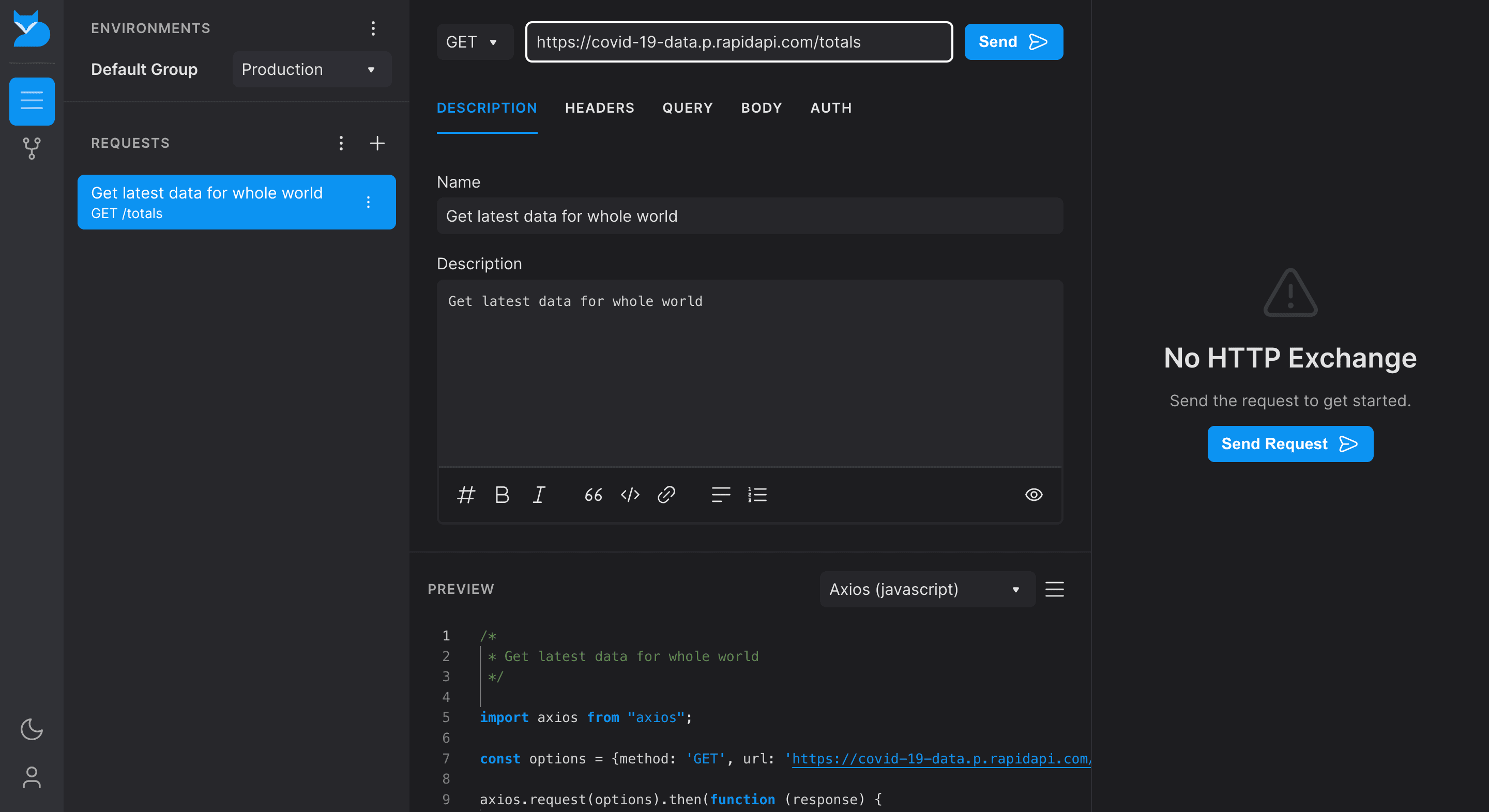Focus the request URL field
The image size is (1489, 812).
coord(739,42)
